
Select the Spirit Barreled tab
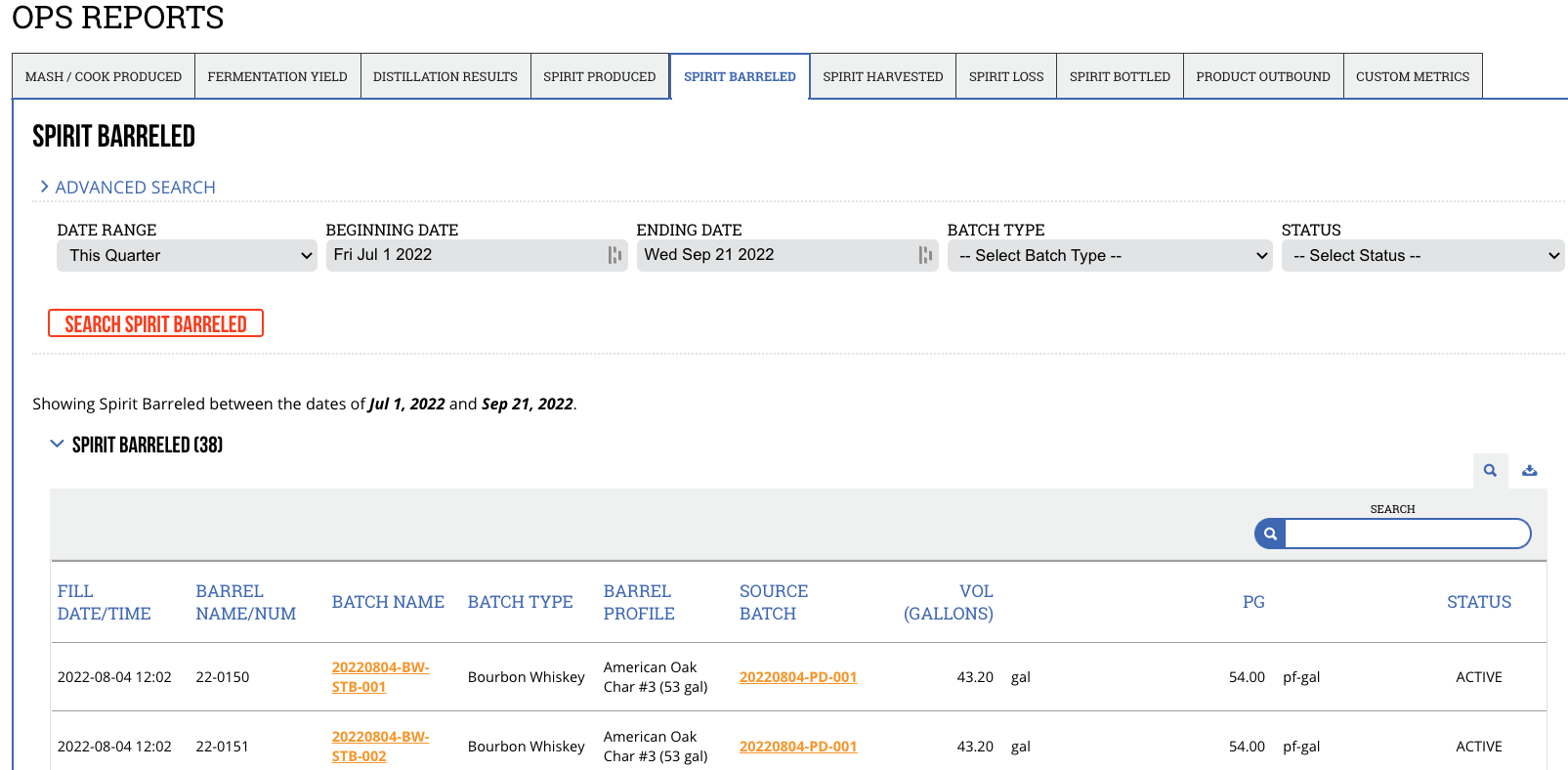(740, 76)
